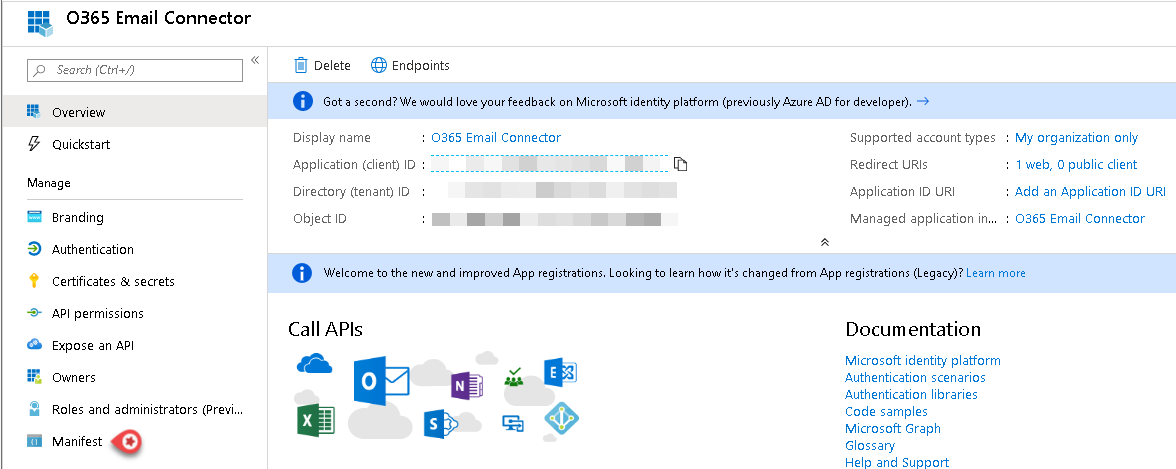Viewport: 1176px width, 469px height.
Task: Click the Quickstart lightning icon
Action: 34,144
